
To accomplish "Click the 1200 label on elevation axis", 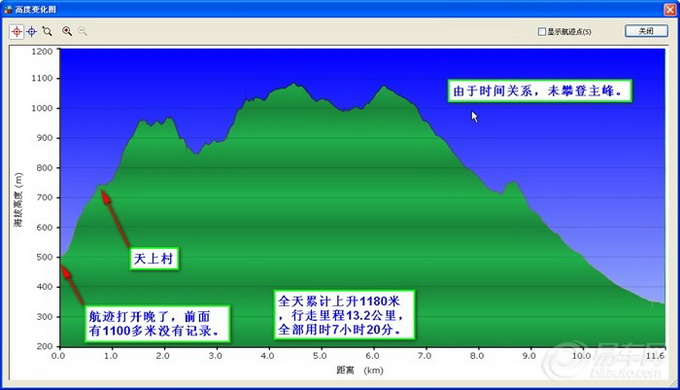I will click(x=42, y=51).
